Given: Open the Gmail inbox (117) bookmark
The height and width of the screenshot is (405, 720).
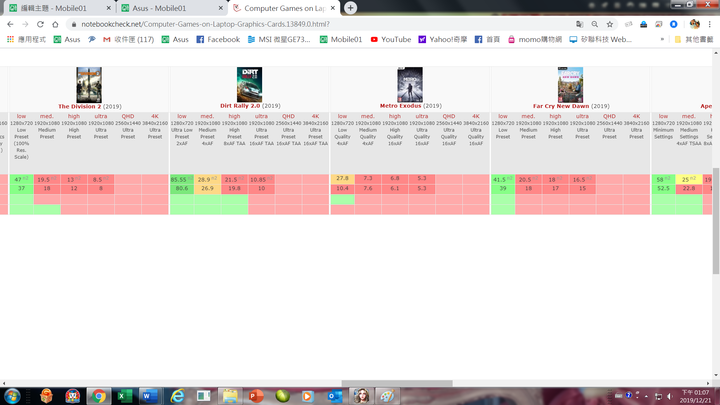Looking at the screenshot, I should click(x=129, y=39).
